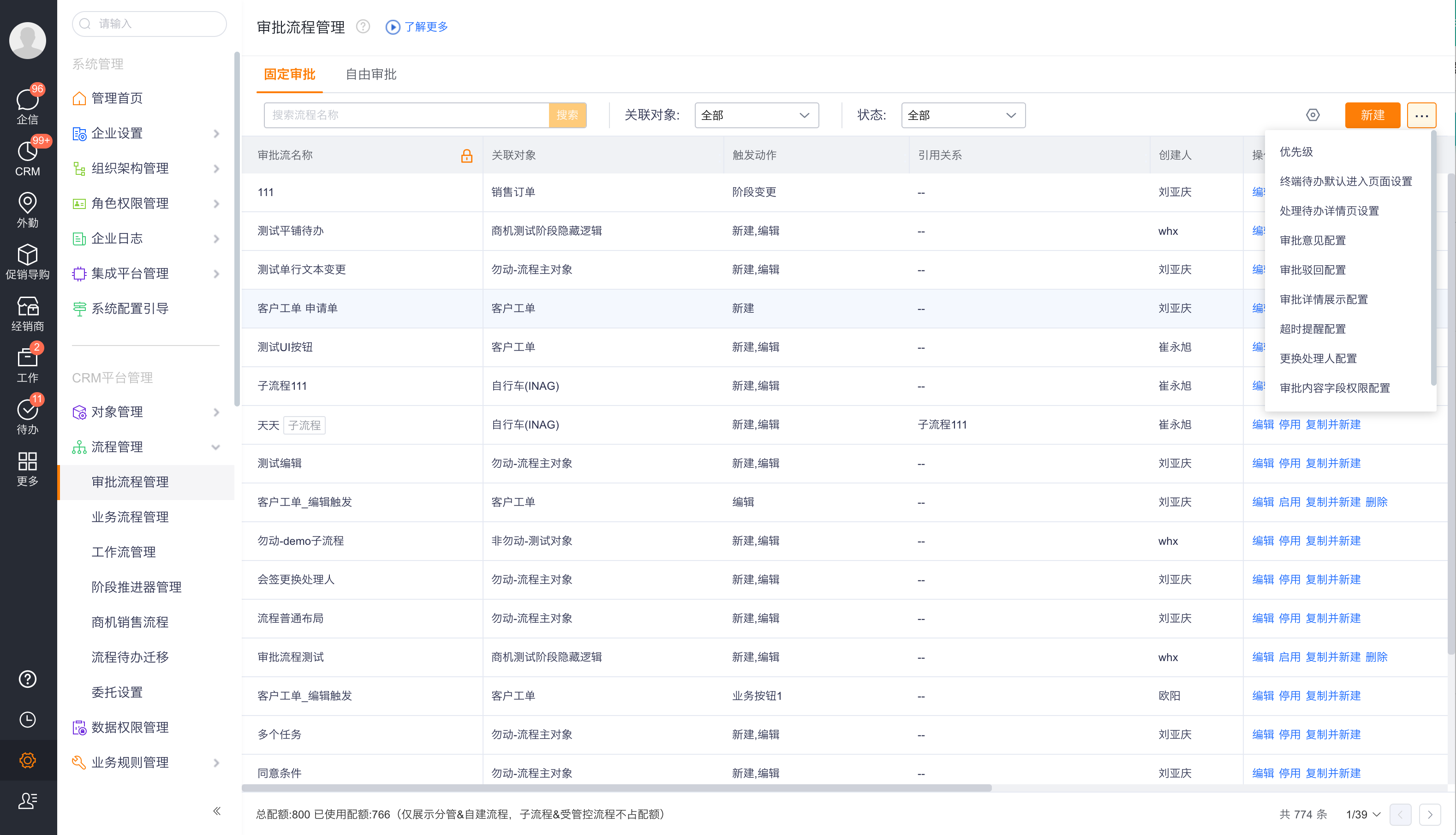Click the help icon beside 审批流程管理 title

click(x=363, y=26)
